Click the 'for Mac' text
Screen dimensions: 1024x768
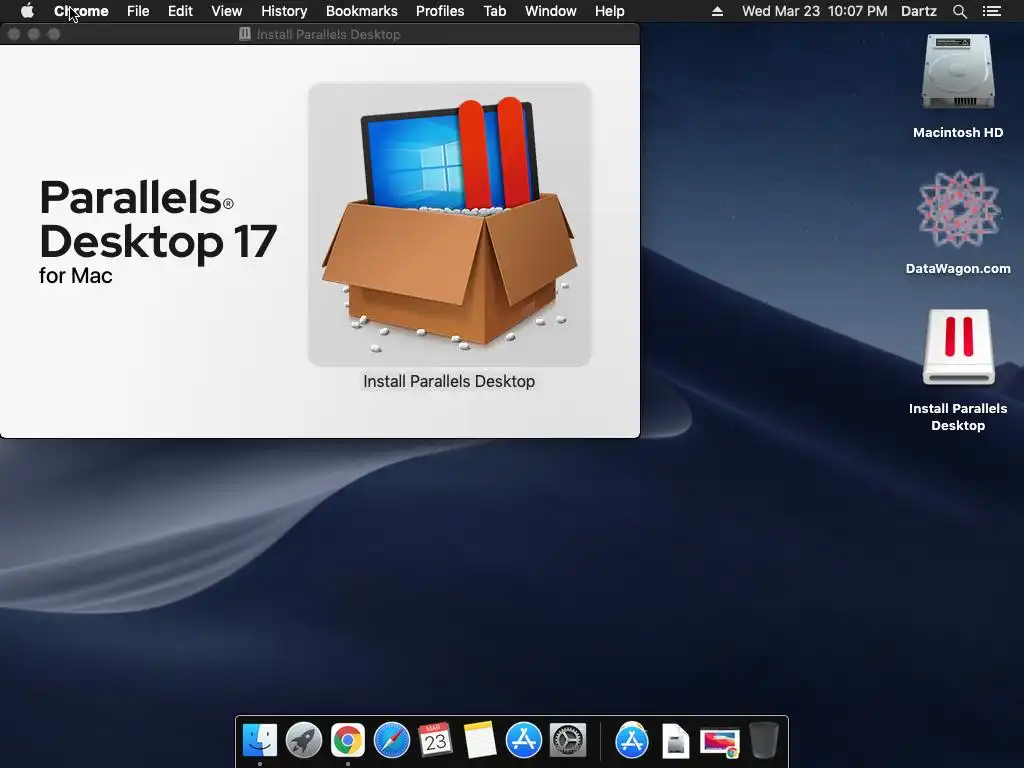[76, 276]
